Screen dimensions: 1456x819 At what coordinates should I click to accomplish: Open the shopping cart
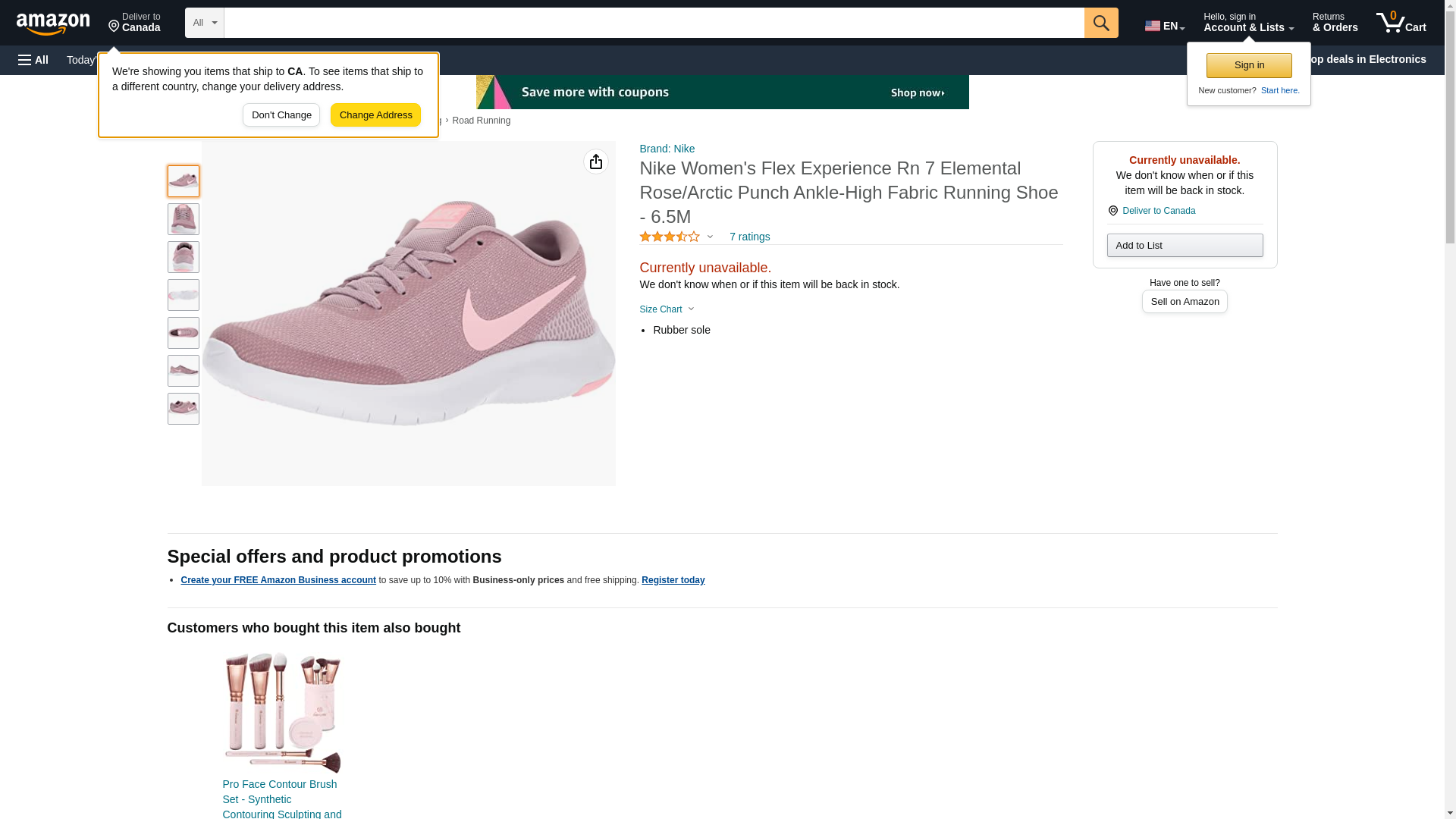tap(1401, 23)
